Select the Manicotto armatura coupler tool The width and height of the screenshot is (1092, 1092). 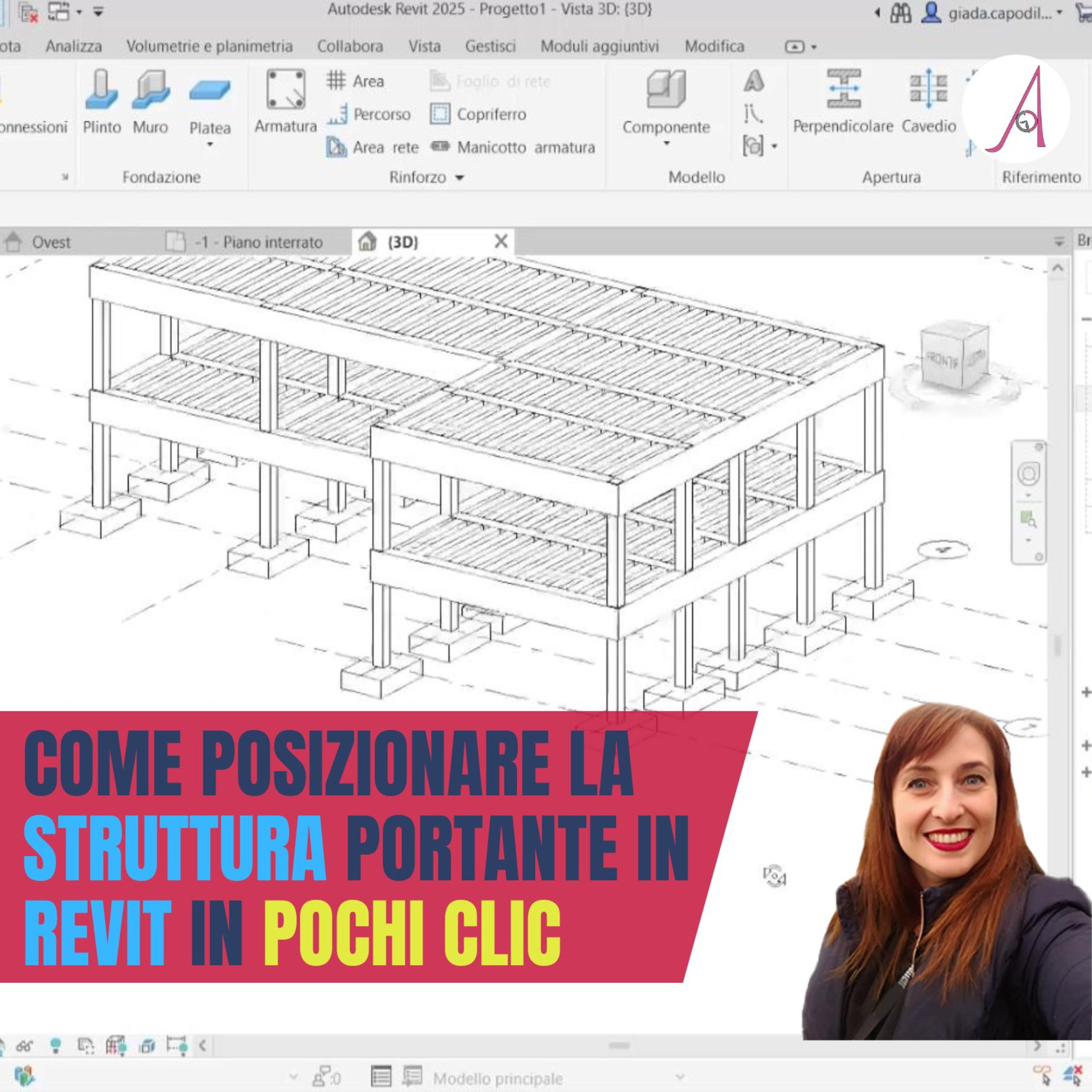click(x=513, y=147)
